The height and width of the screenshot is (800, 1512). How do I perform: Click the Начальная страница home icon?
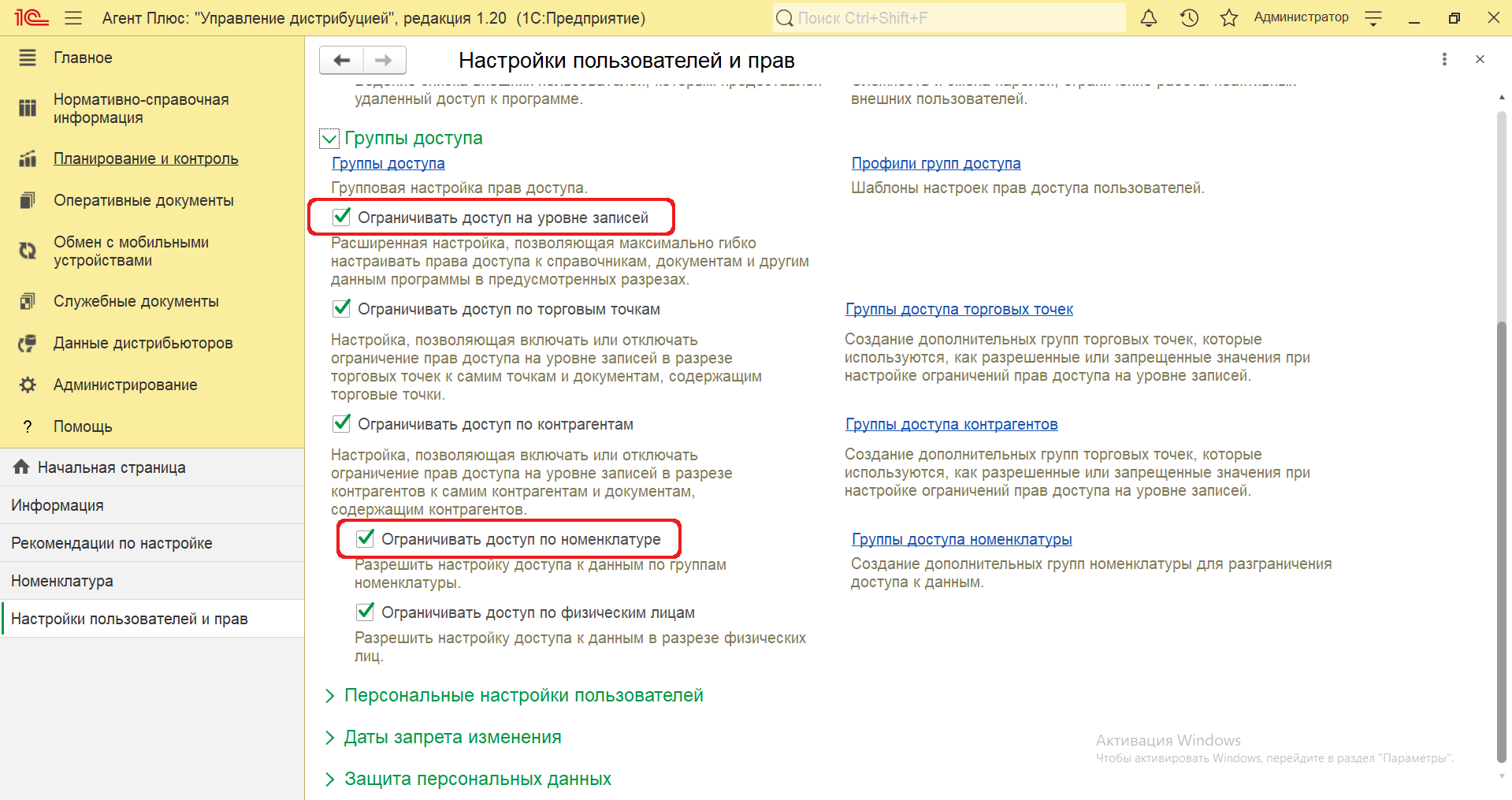point(21,467)
